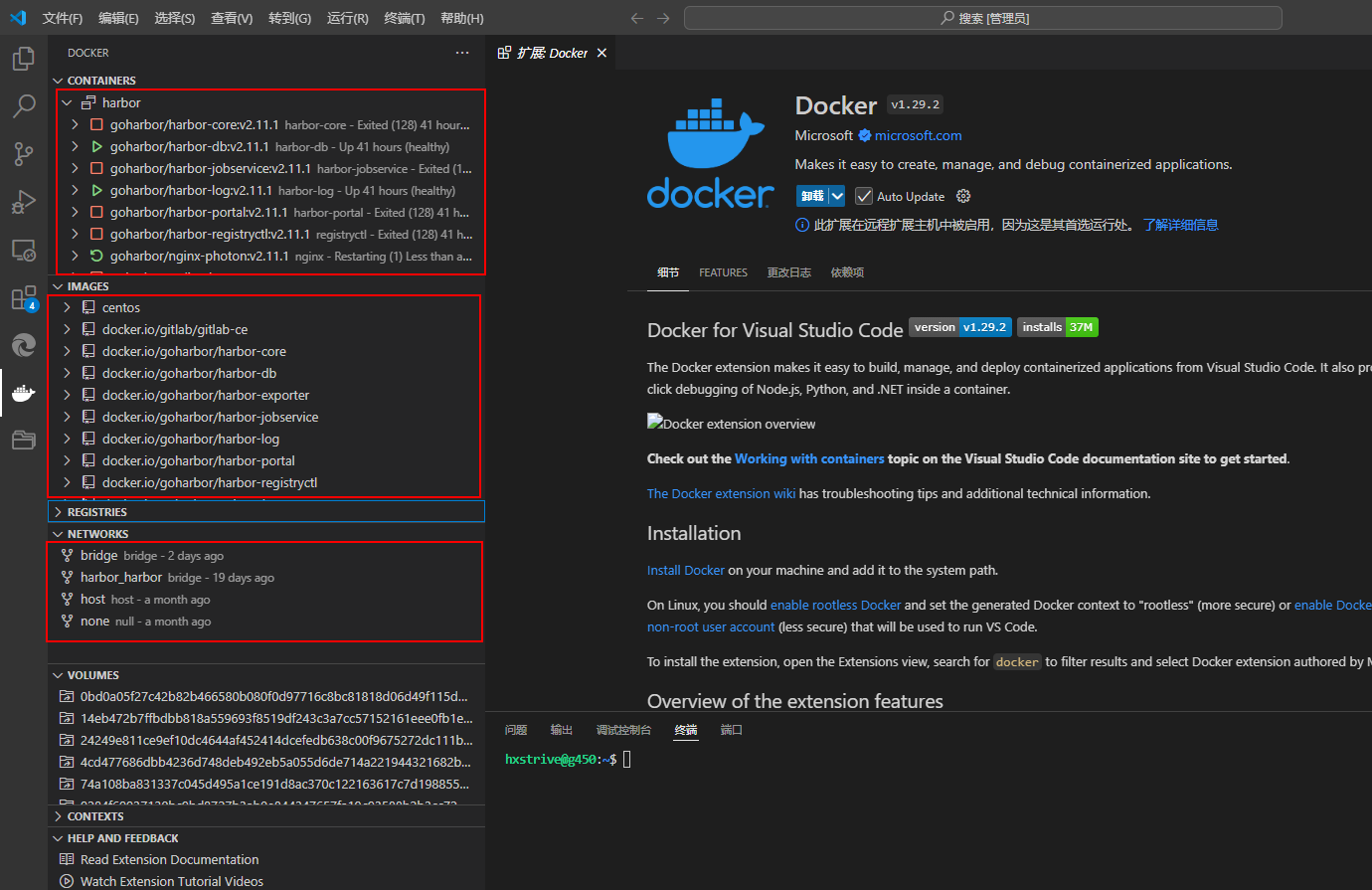The width and height of the screenshot is (1372, 890).
Task: Collapse the IMAGES section
Action: (58, 286)
